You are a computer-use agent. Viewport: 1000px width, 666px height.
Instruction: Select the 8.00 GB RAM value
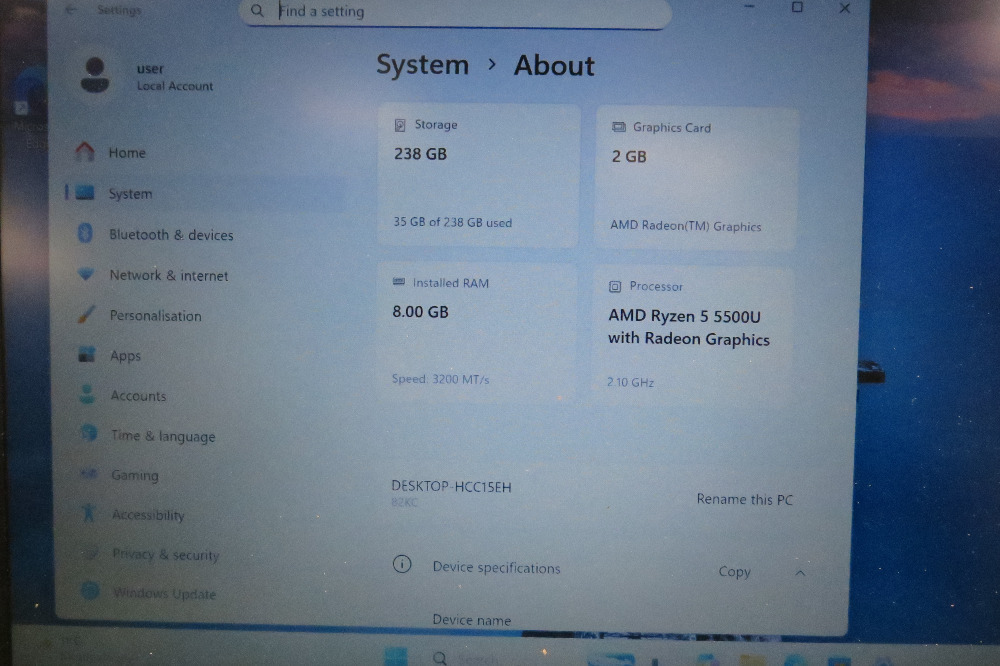(420, 312)
